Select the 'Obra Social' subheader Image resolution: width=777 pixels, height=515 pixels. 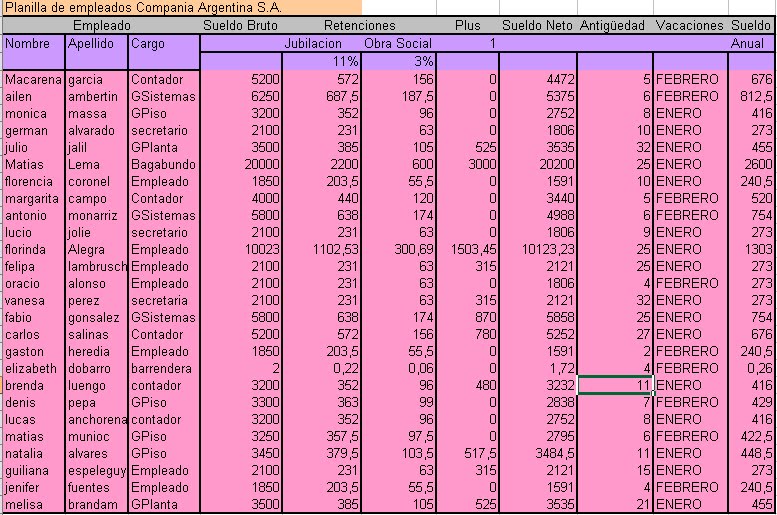[x=398, y=44]
